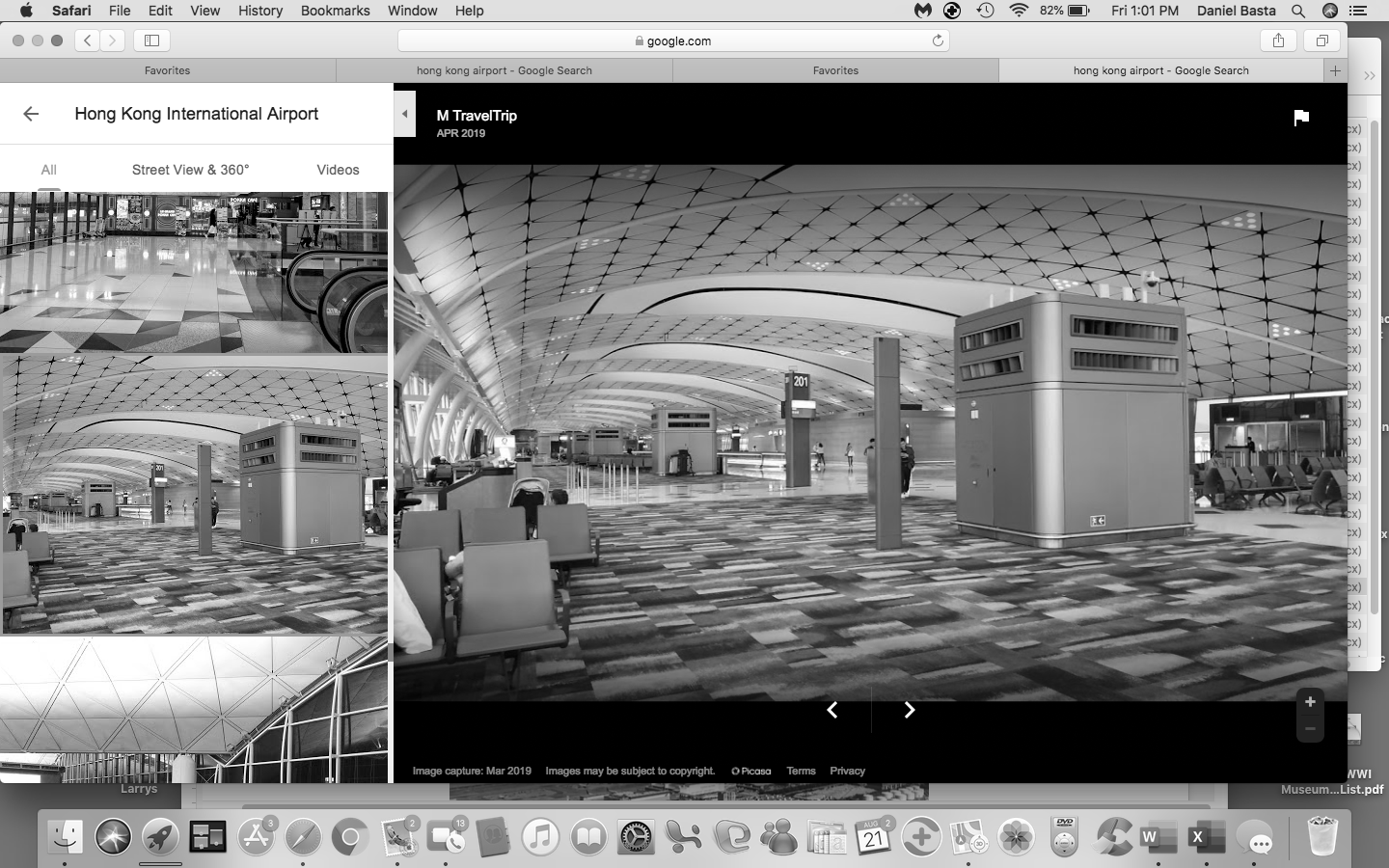Open the Privacy link
The width and height of the screenshot is (1389, 868).
(x=847, y=771)
